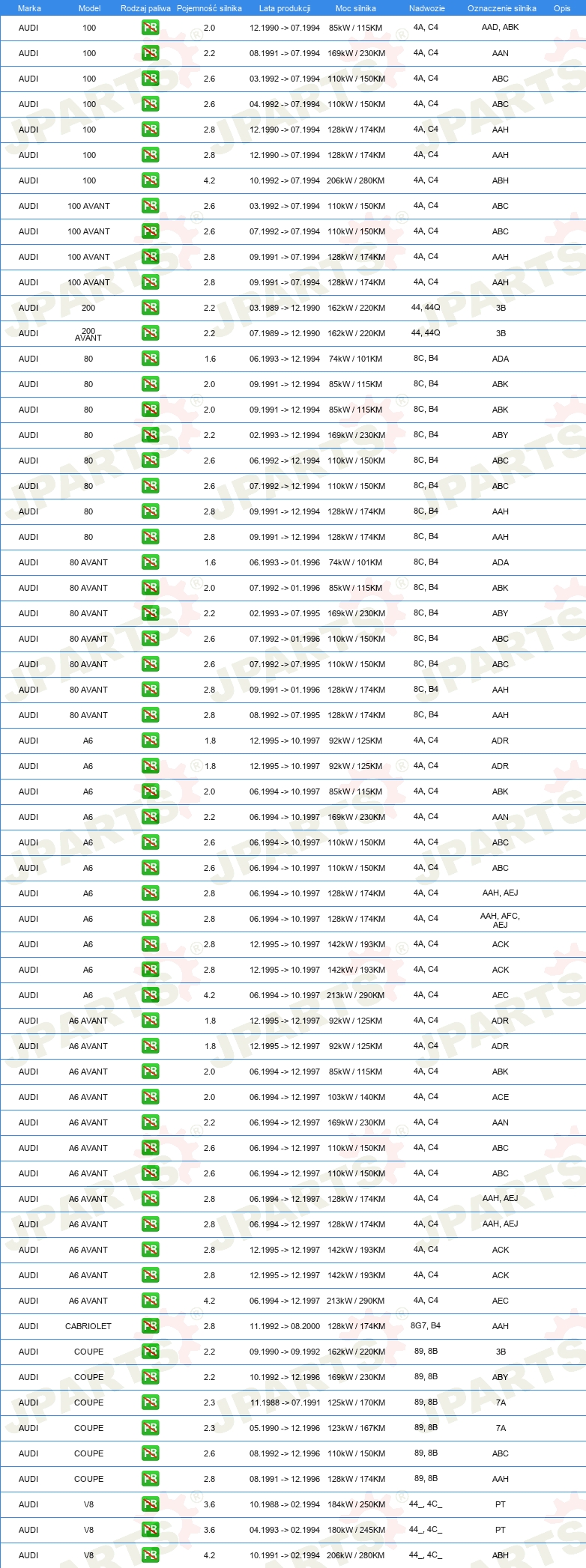This screenshot has height=1568, width=586.
Task: Select production years 08.1992 -> 12.1996
Action: [x=285, y=1453]
